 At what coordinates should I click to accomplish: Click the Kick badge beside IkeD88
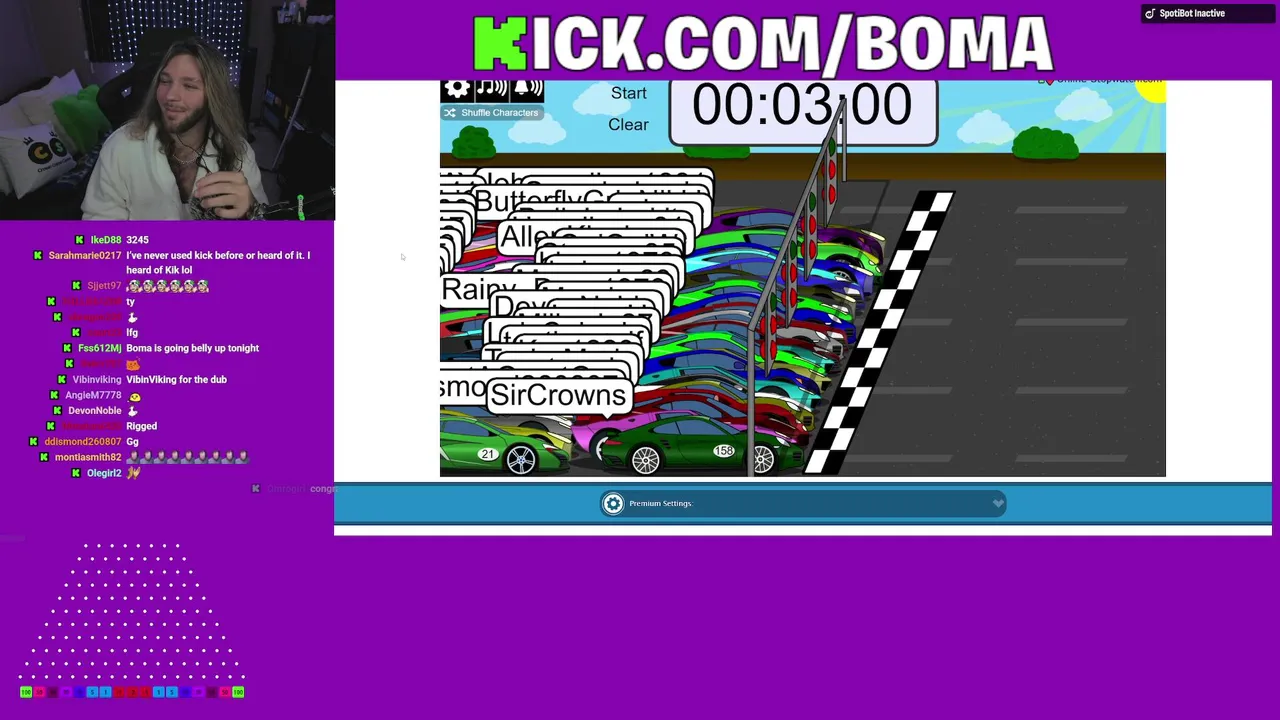[80, 240]
